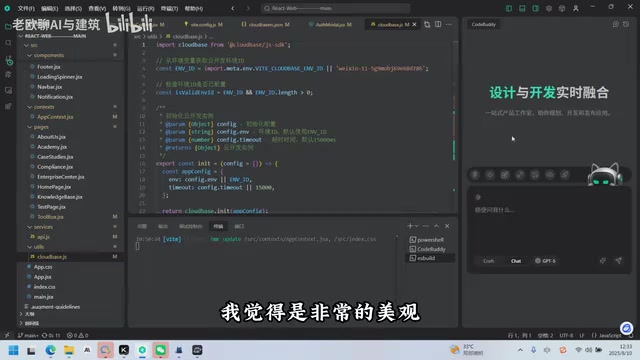The width and height of the screenshot is (640, 360).
Task: Toggle the secondary sidebar layout icon in the title bar
Action: pyautogui.click(x=536, y=8)
